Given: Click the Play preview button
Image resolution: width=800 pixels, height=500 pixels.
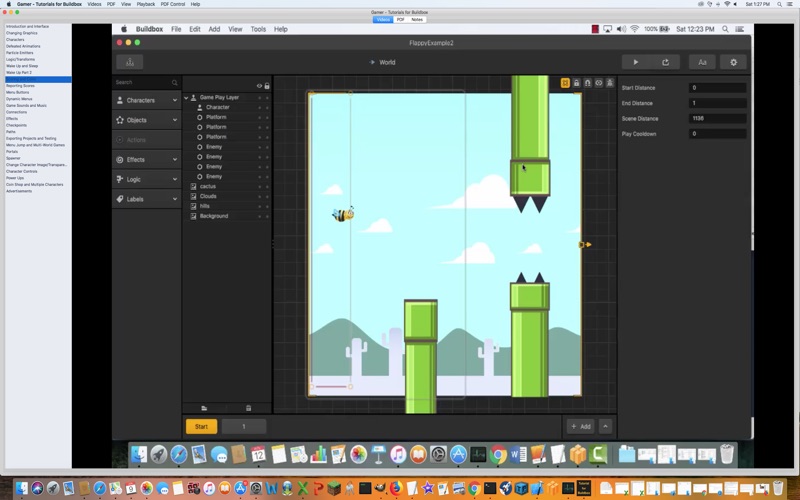Looking at the screenshot, I should 636,62.
